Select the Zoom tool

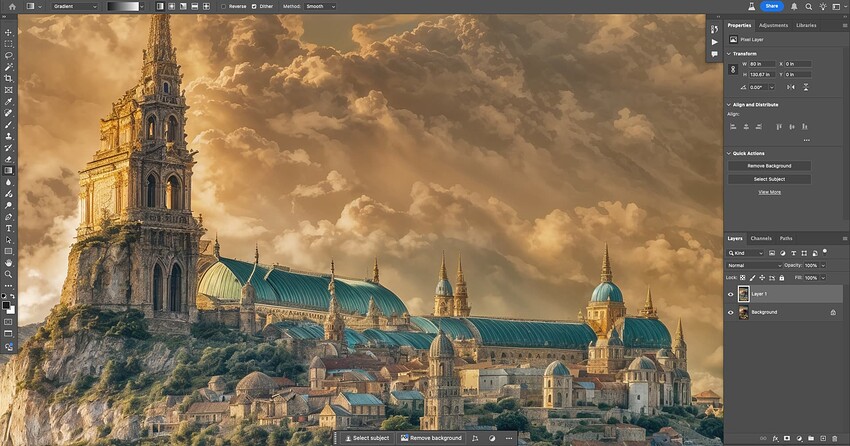[8, 274]
